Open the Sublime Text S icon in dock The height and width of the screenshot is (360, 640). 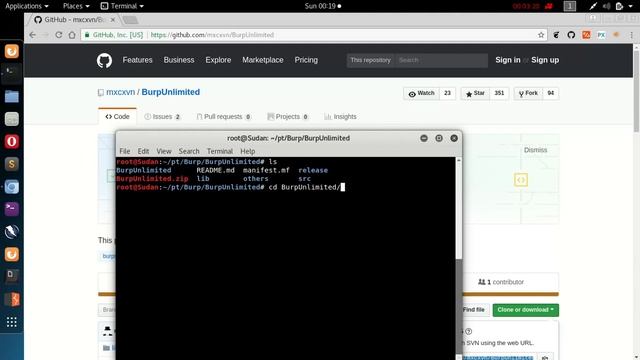[11, 164]
